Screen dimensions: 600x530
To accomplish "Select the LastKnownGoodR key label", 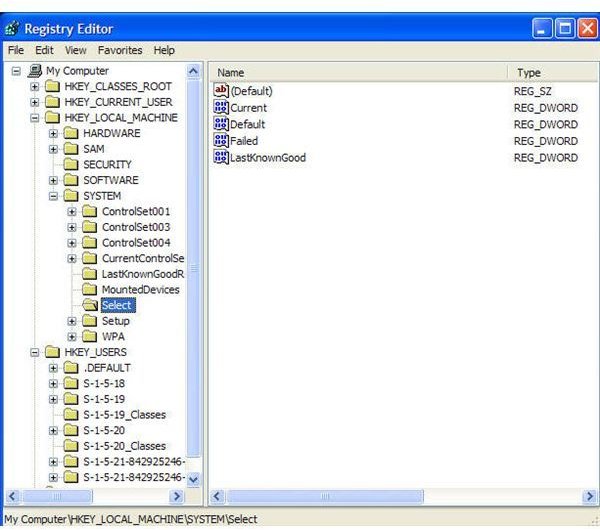I will coord(143,274).
